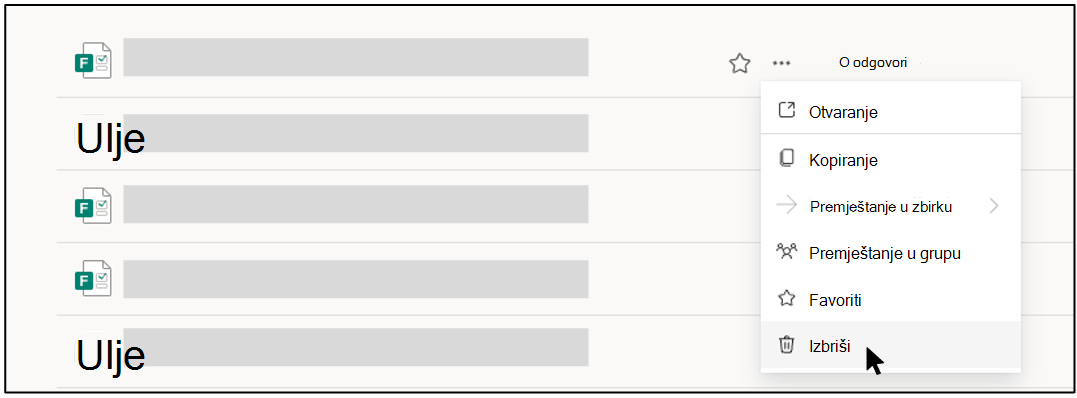Click the open-in-new-window icon beside Otvaranje
1077x398 pixels.
point(786,111)
